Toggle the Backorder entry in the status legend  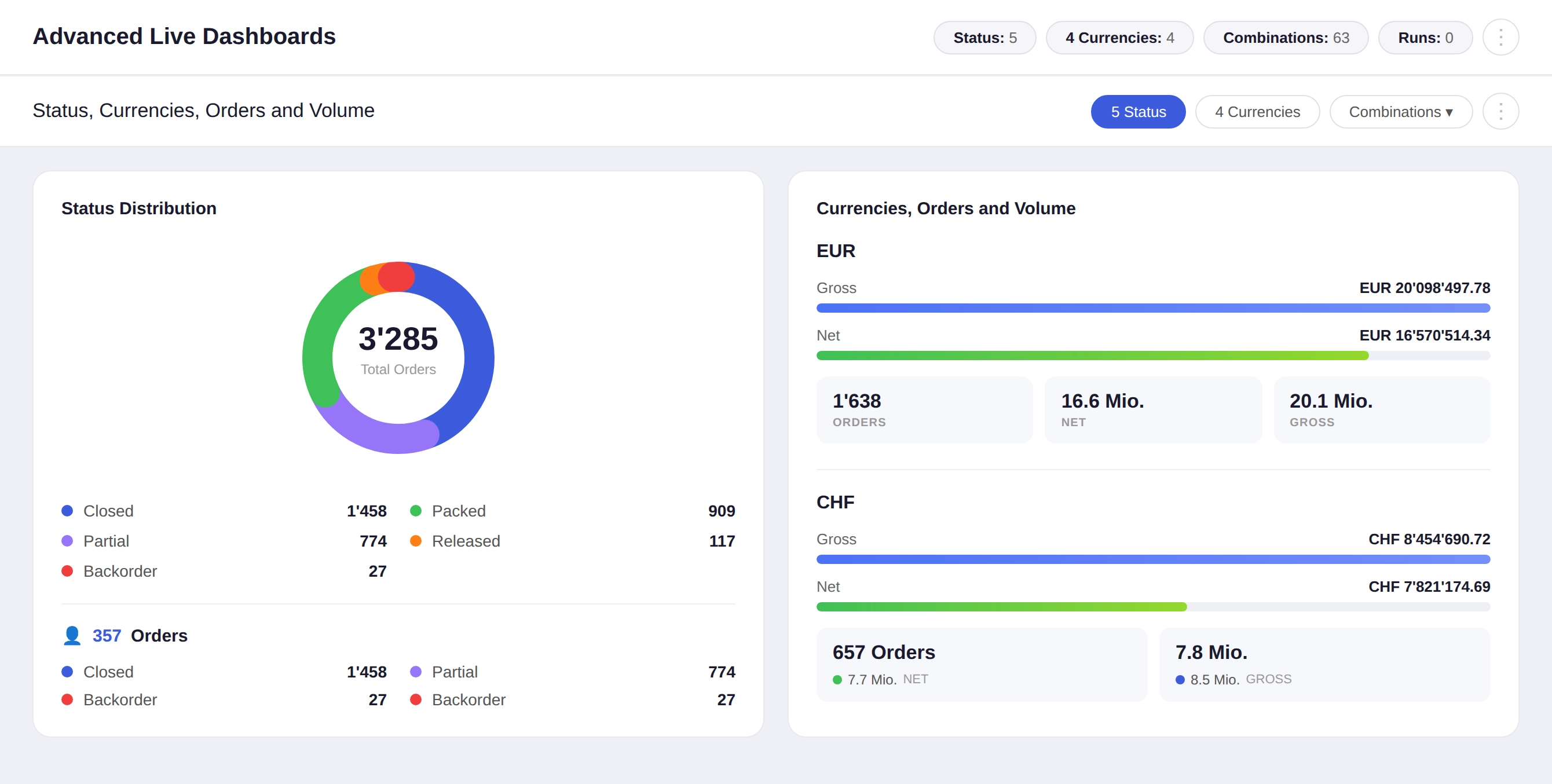[120, 571]
